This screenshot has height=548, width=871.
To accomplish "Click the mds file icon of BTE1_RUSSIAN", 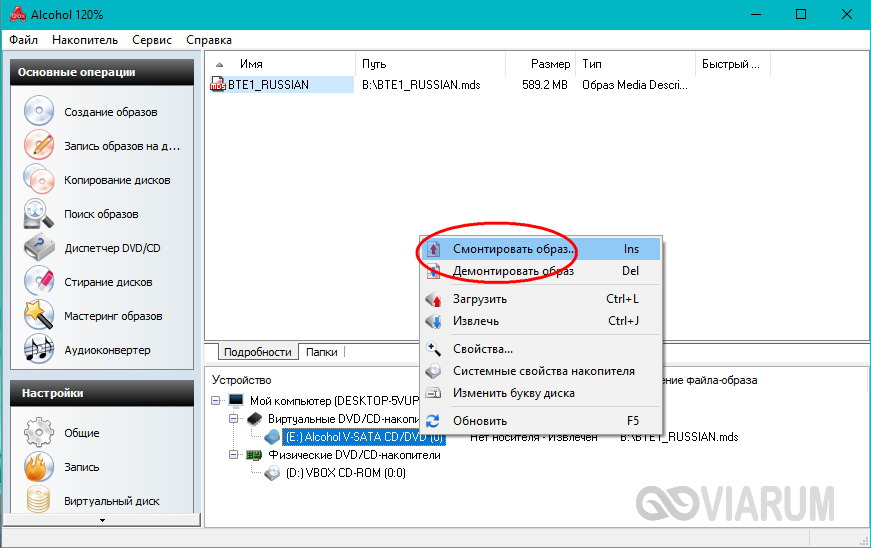I will [218, 84].
